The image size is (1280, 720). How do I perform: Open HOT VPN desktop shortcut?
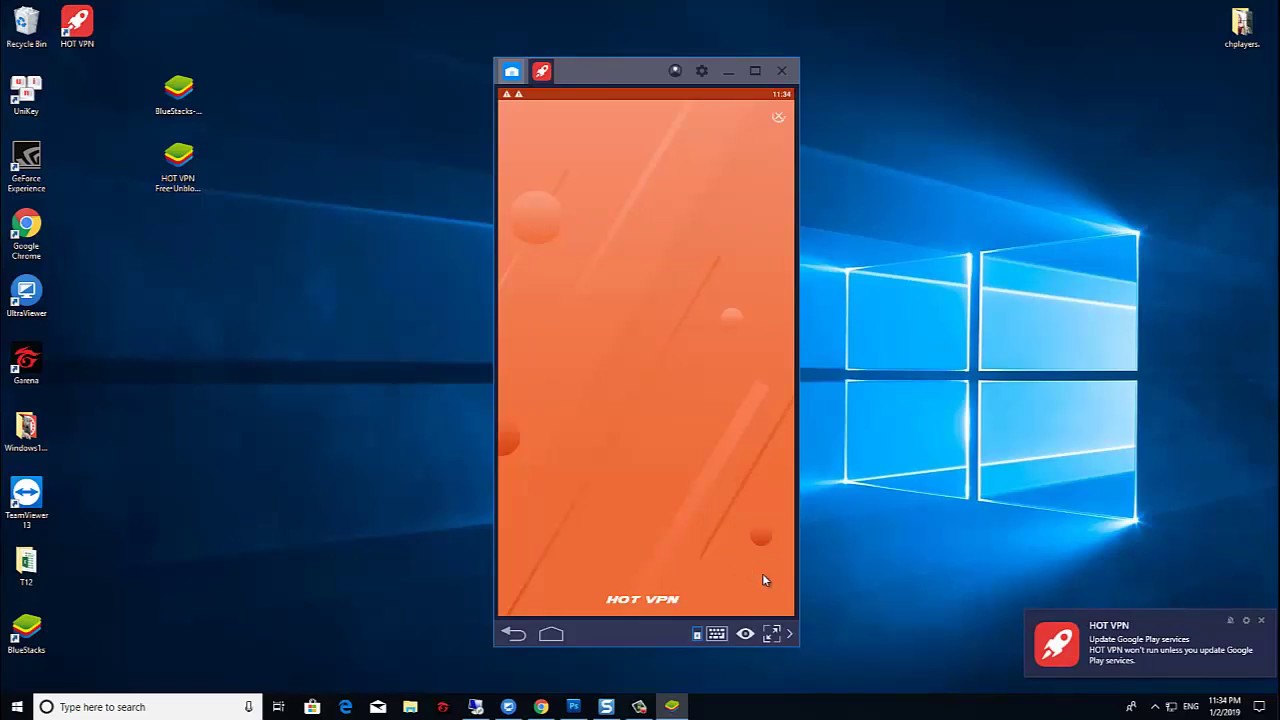click(x=77, y=28)
